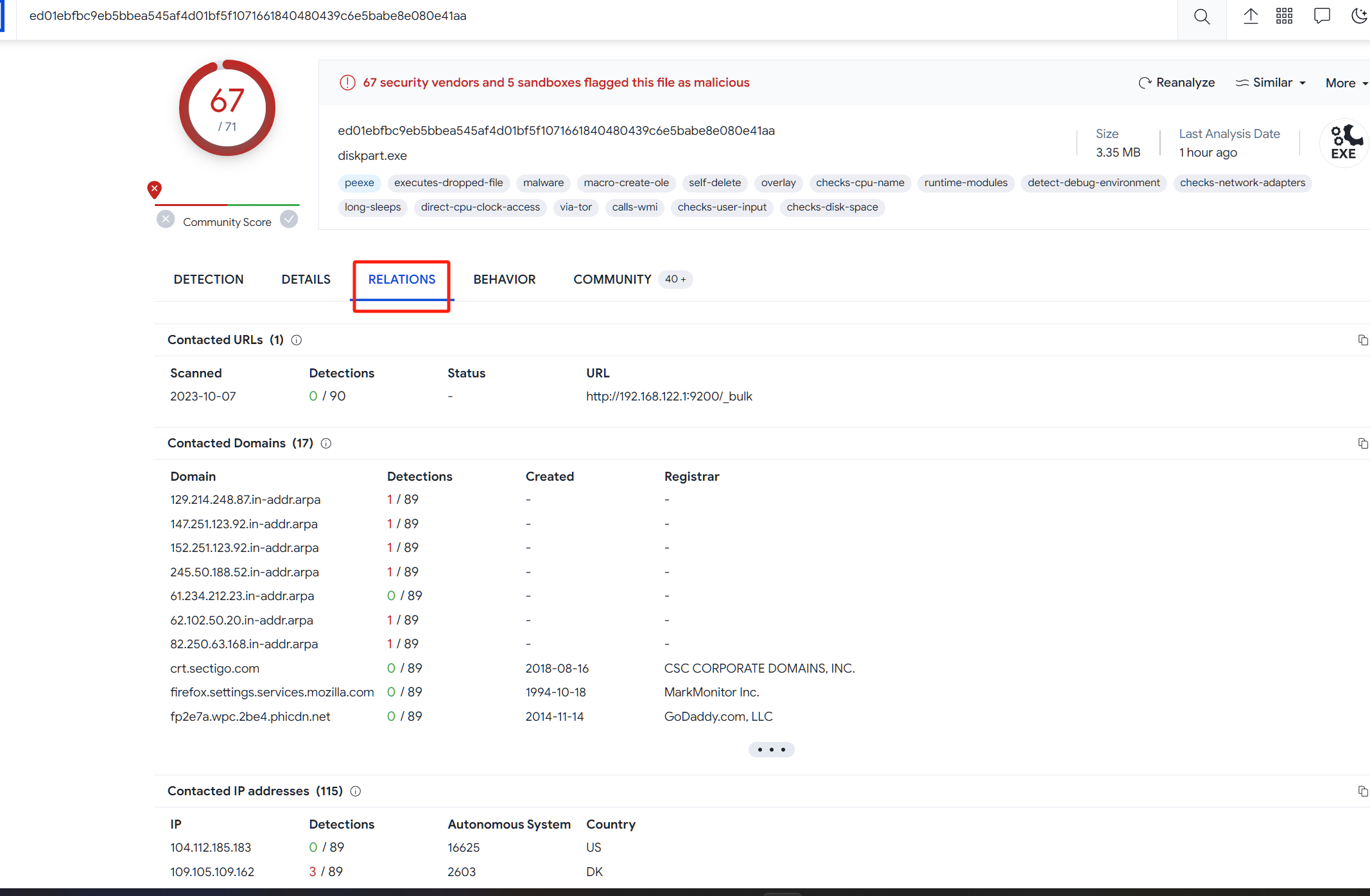This screenshot has height=896, width=1370.
Task: Click the EXE file type icon
Action: coord(1344,142)
